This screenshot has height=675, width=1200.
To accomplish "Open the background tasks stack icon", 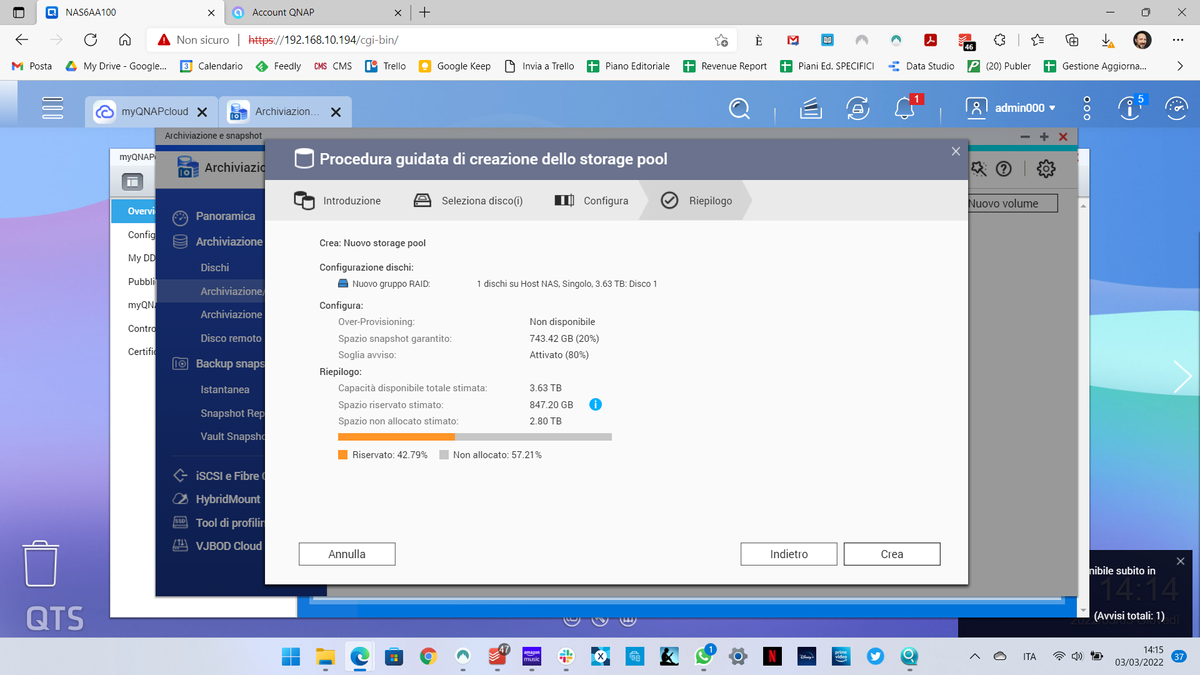I will click(813, 108).
